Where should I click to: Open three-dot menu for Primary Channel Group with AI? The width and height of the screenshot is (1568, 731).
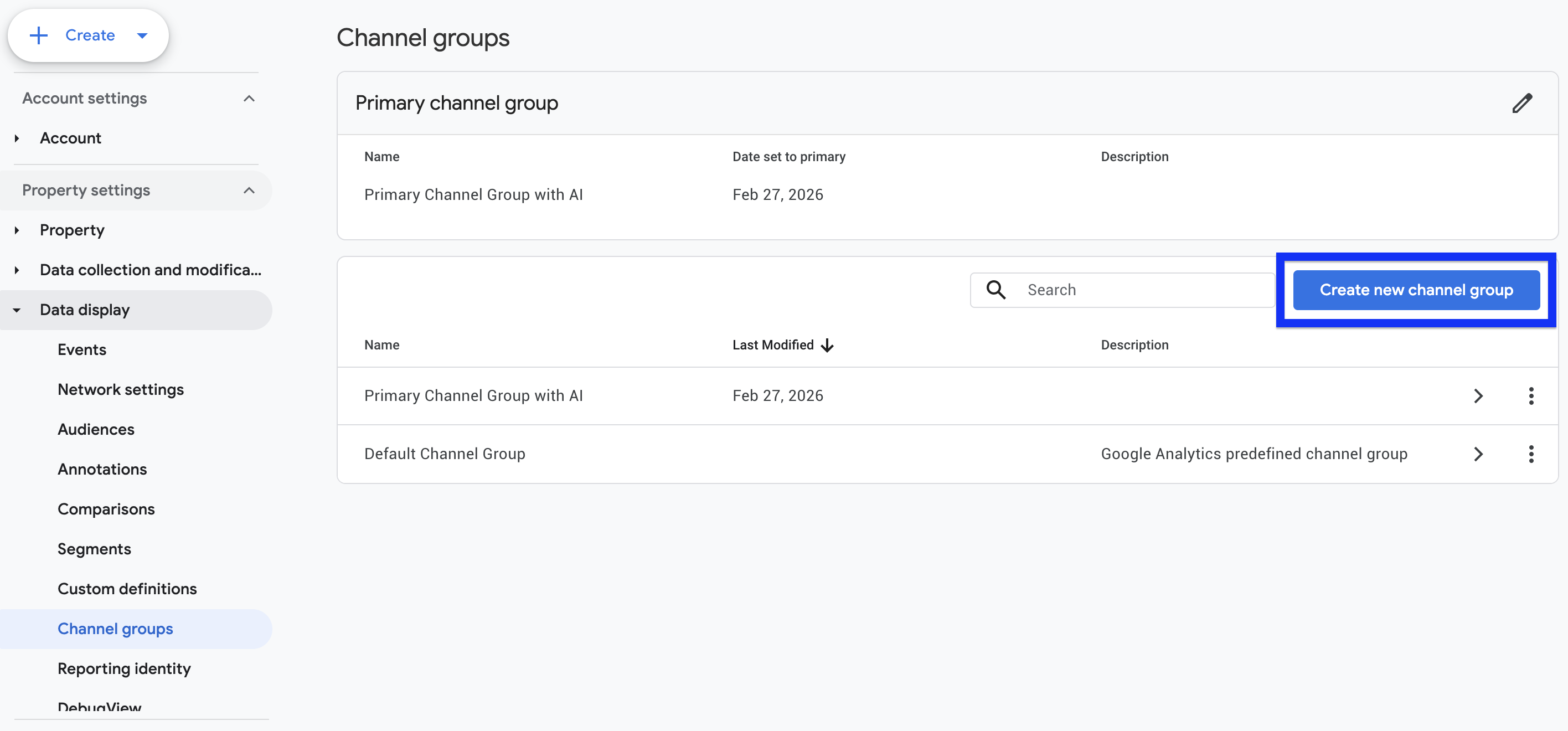(x=1531, y=395)
